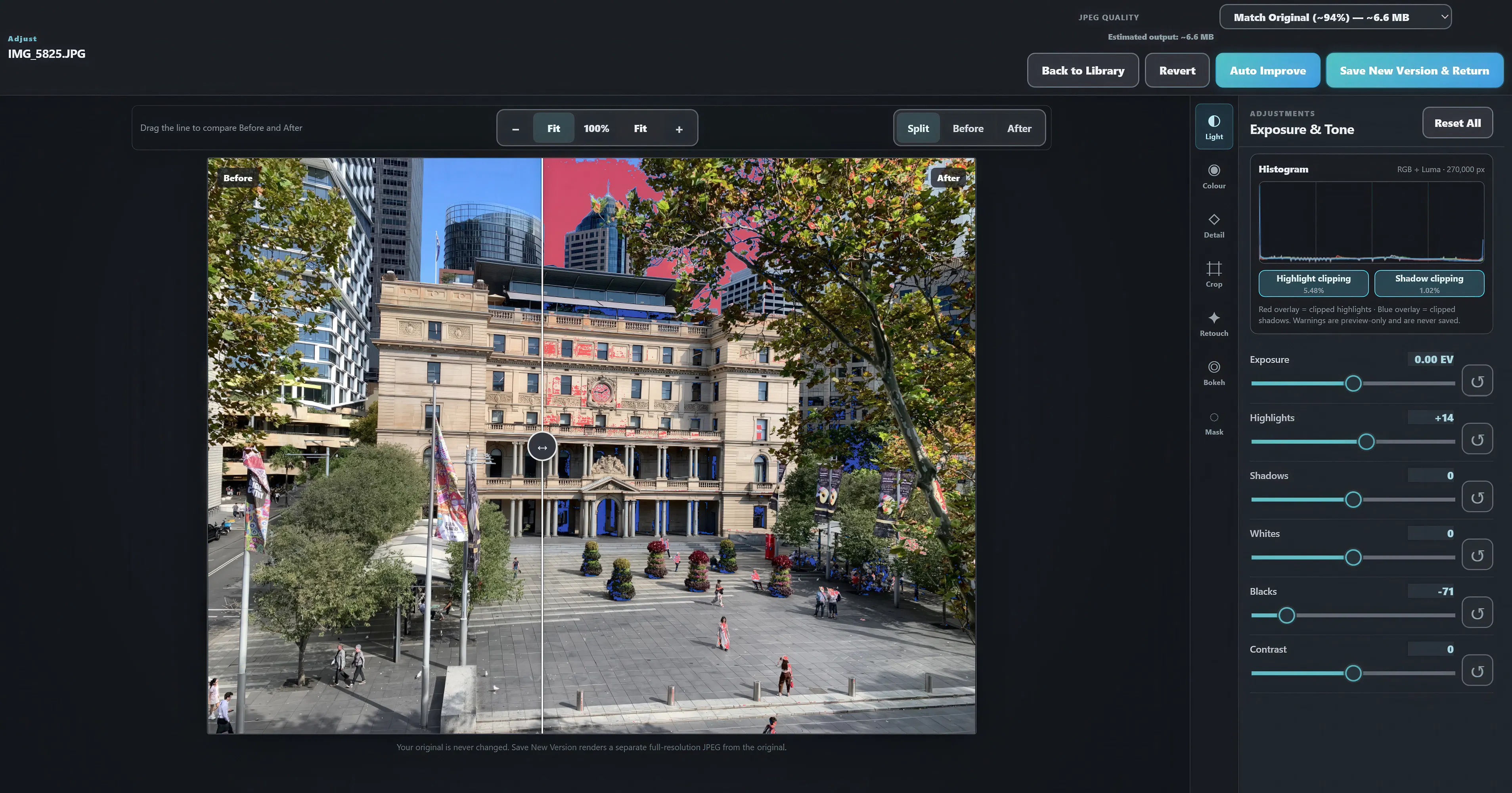Click the Exposure slider handle
This screenshot has height=793, width=1512.
point(1353,383)
